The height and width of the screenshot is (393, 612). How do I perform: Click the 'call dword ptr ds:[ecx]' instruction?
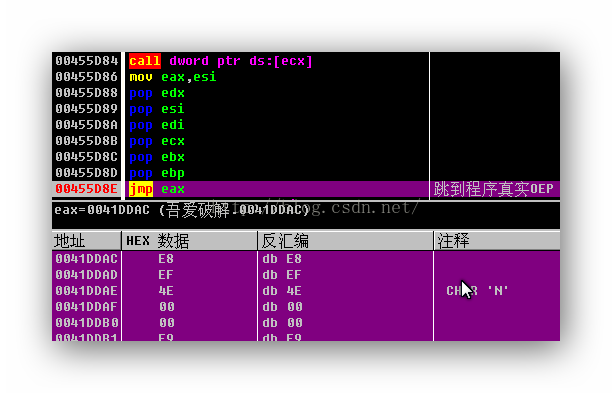221,61
